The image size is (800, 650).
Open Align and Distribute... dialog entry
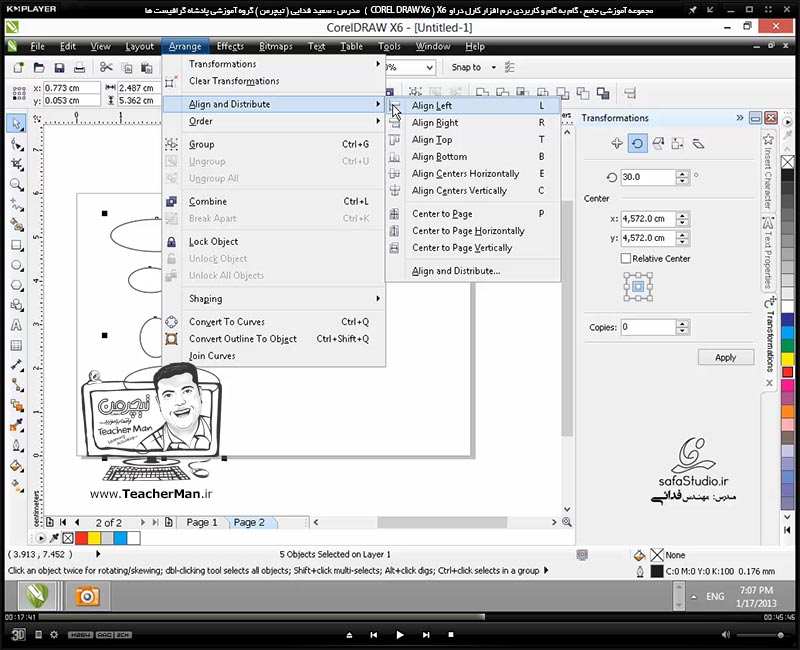pyautogui.click(x=473, y=271)
